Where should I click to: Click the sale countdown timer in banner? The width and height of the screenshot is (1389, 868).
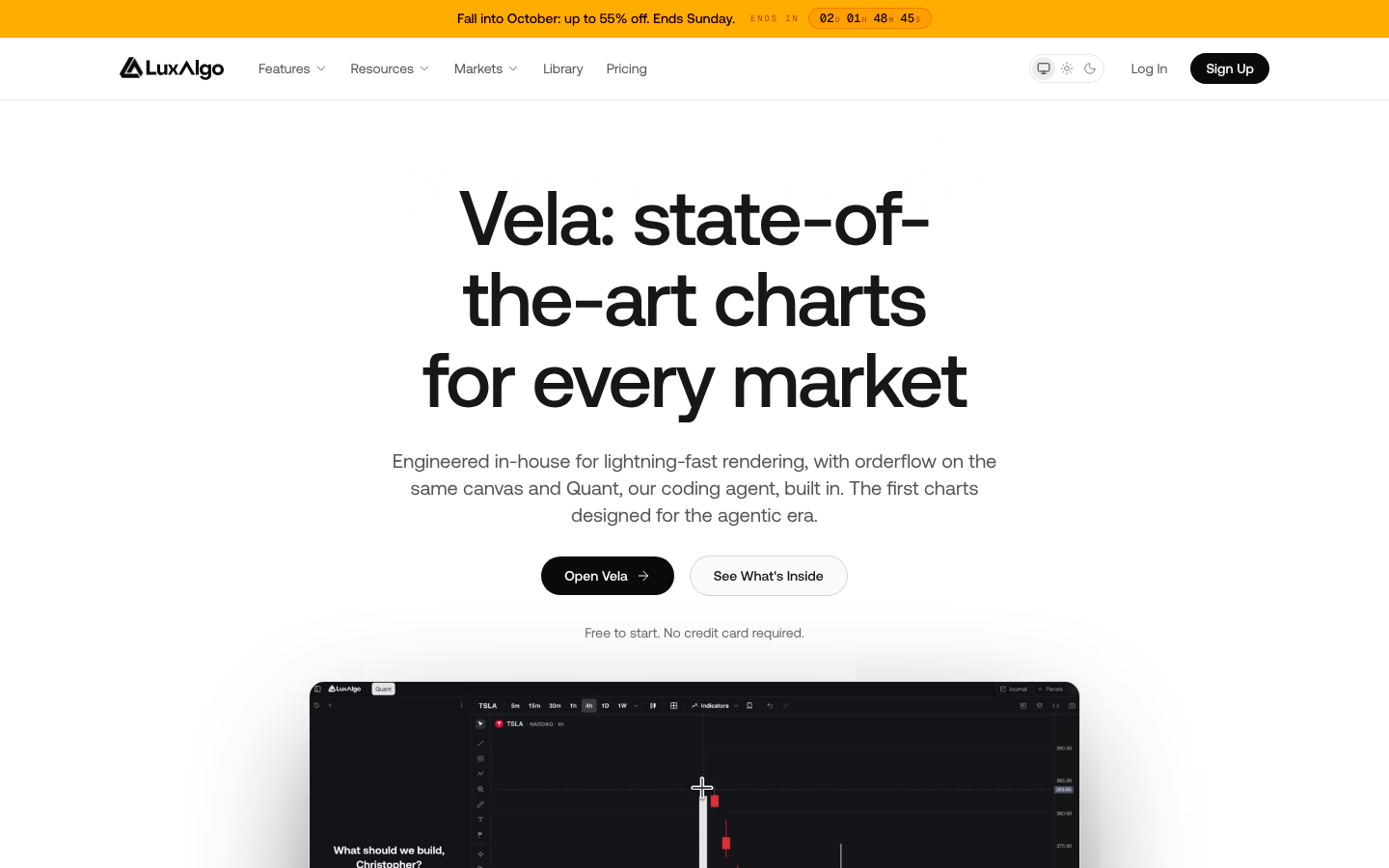870,18
